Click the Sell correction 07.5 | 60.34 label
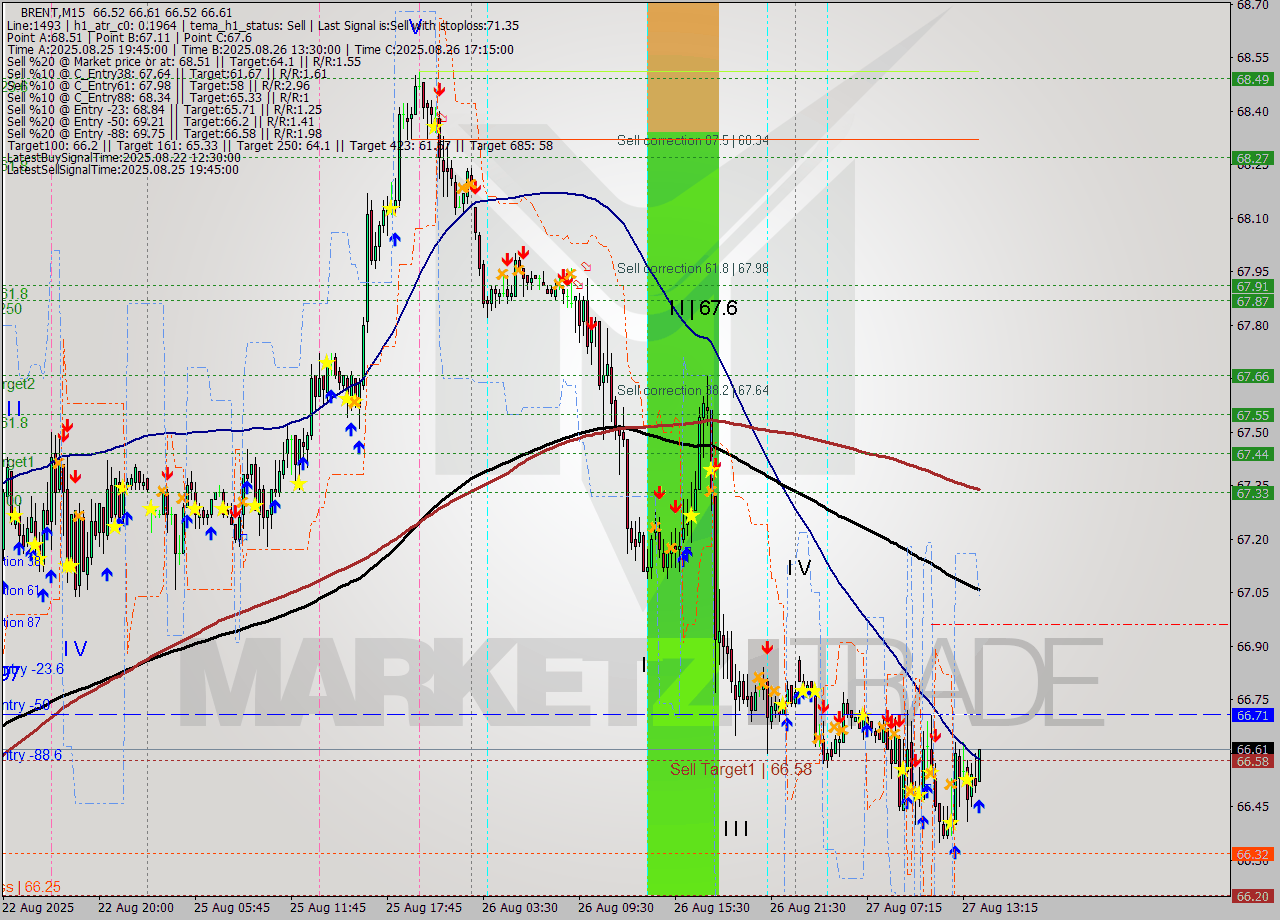This screenshot has width=1280, height=920. pyautogui.click(x=692, y=142)
